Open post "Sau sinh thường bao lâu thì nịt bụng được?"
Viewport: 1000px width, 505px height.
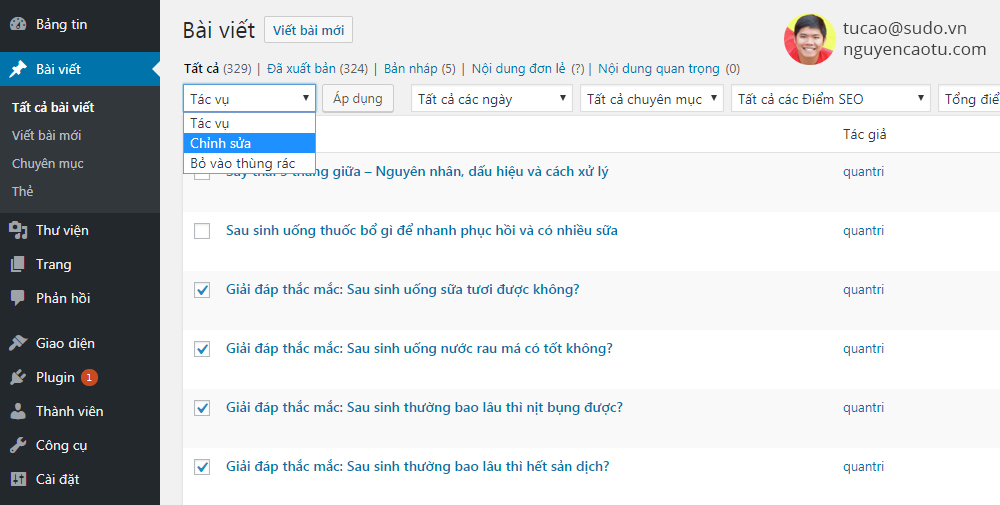click(424, 407)
